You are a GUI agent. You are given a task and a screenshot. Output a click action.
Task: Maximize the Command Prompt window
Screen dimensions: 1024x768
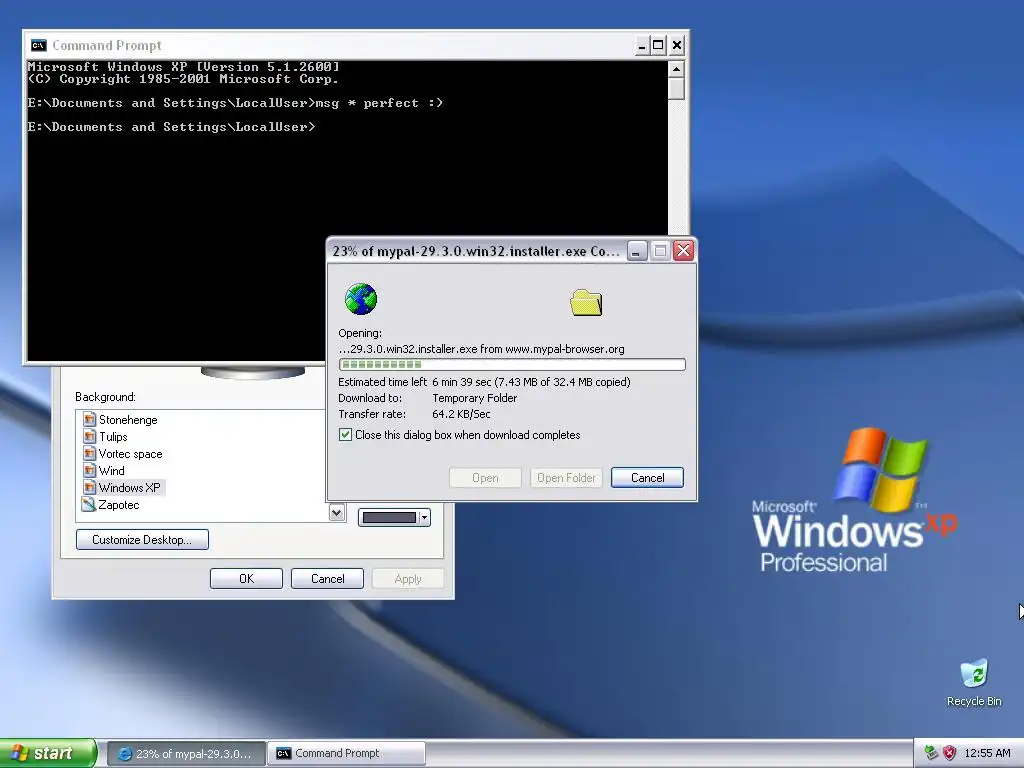(x=658, y=45)
